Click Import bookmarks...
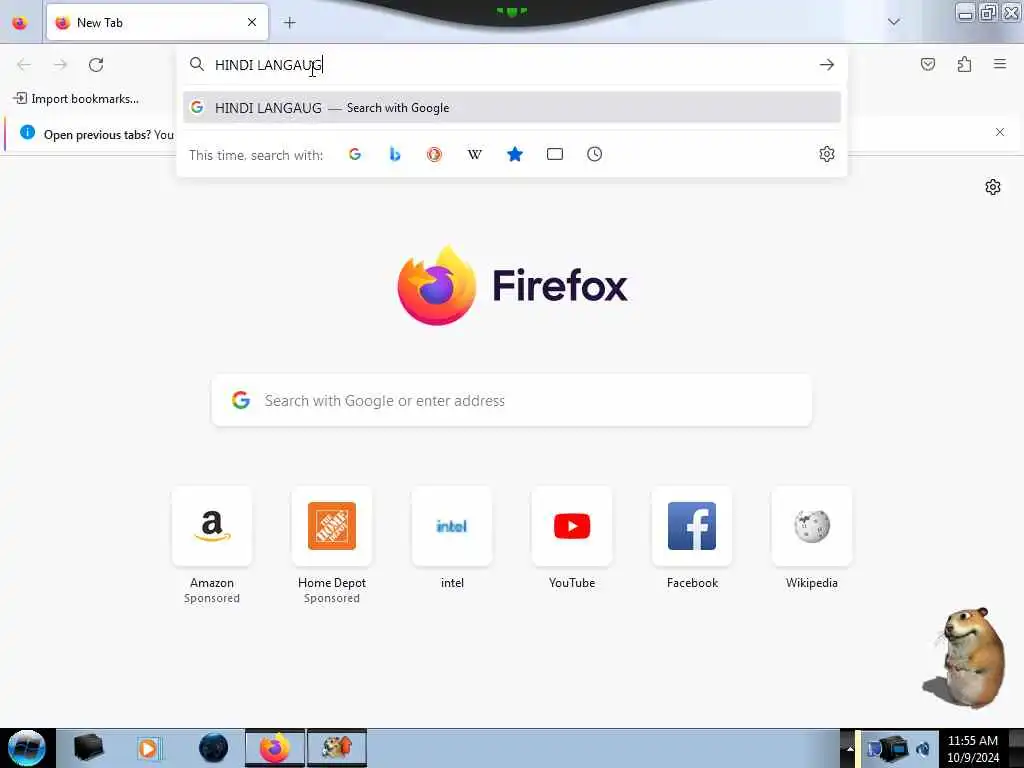 pos(76,99)
